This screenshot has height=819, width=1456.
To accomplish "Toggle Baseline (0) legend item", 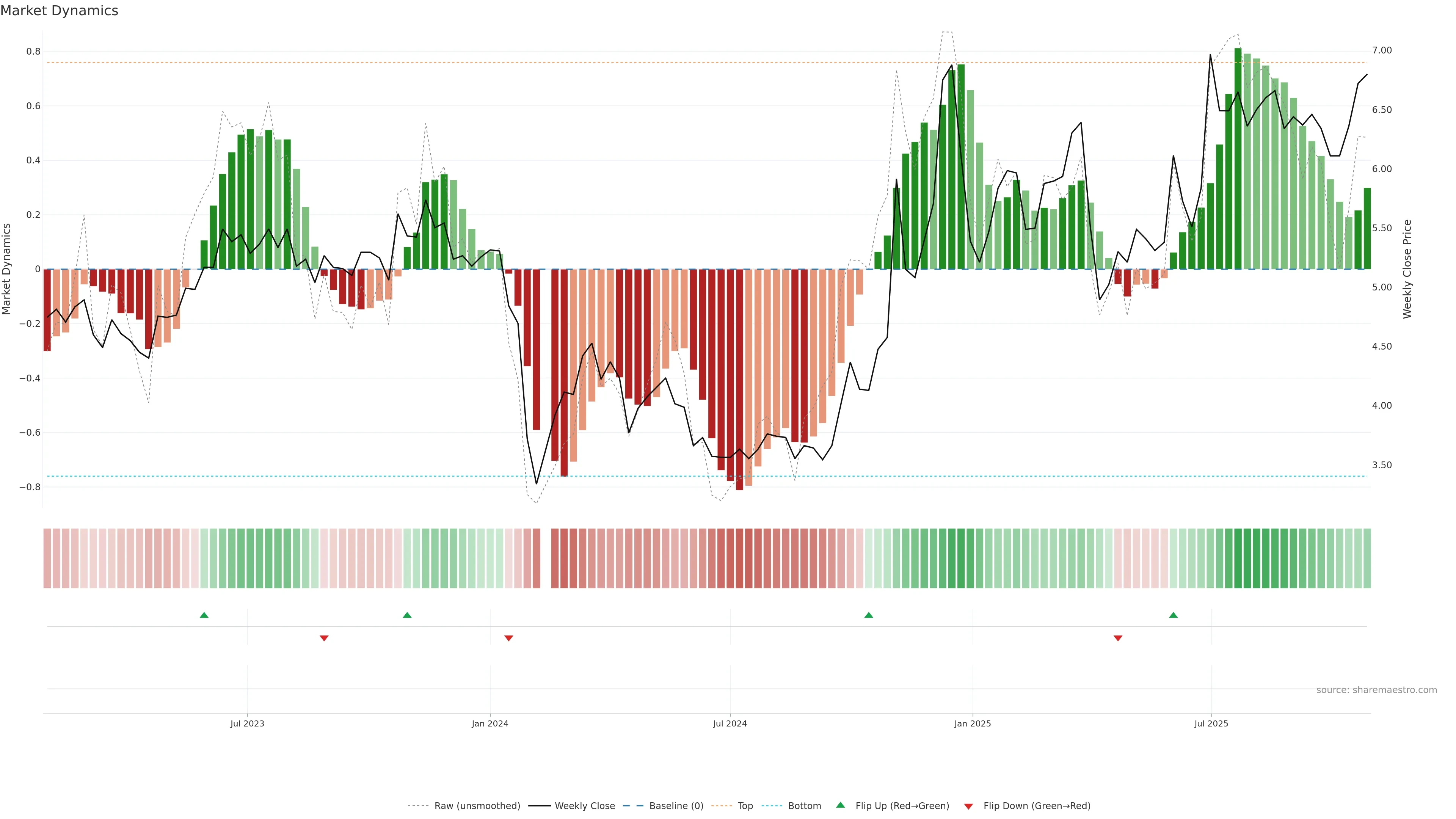I will point(676,806).
